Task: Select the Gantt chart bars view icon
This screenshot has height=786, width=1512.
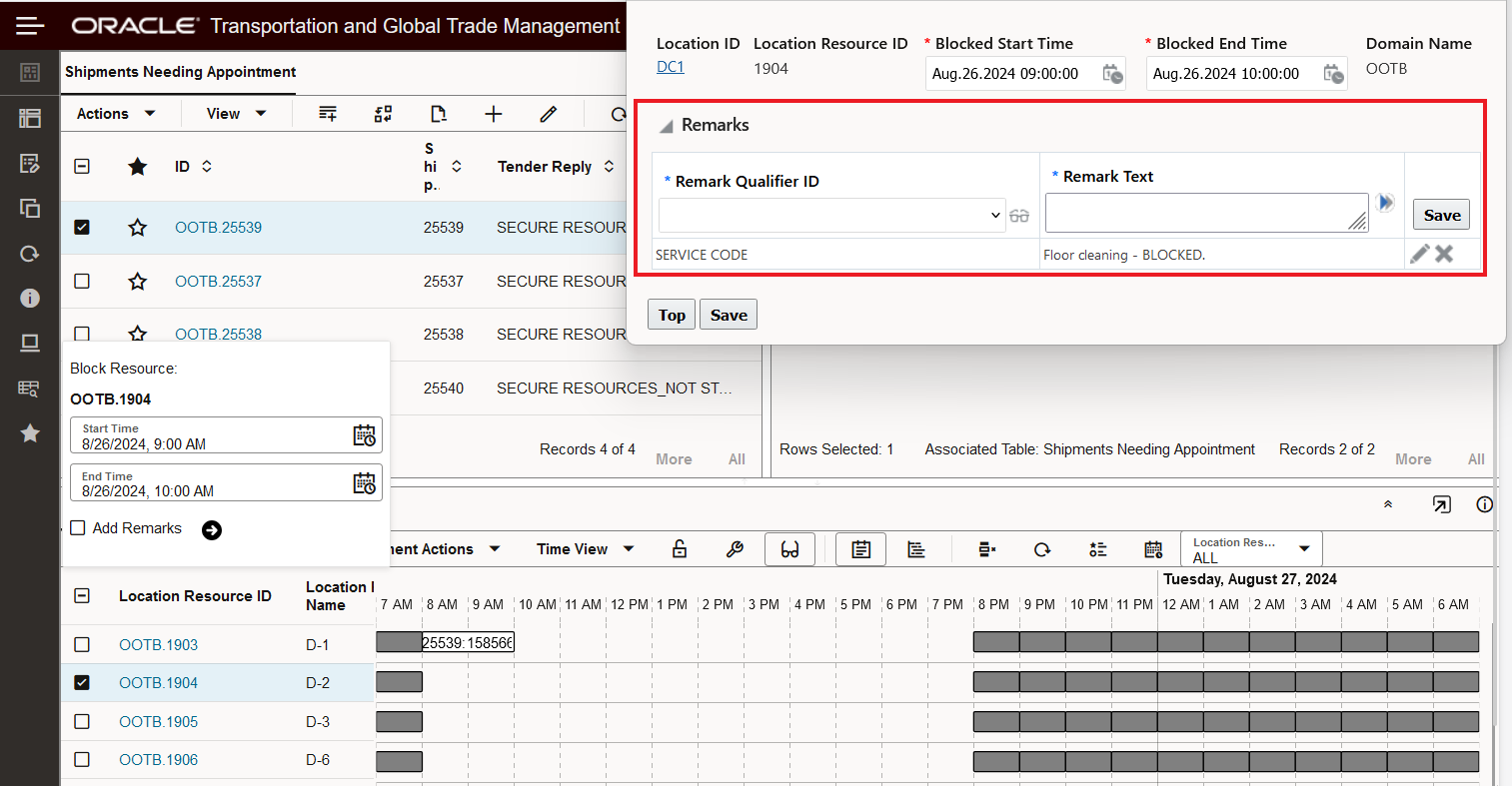Action: [916, 549]
